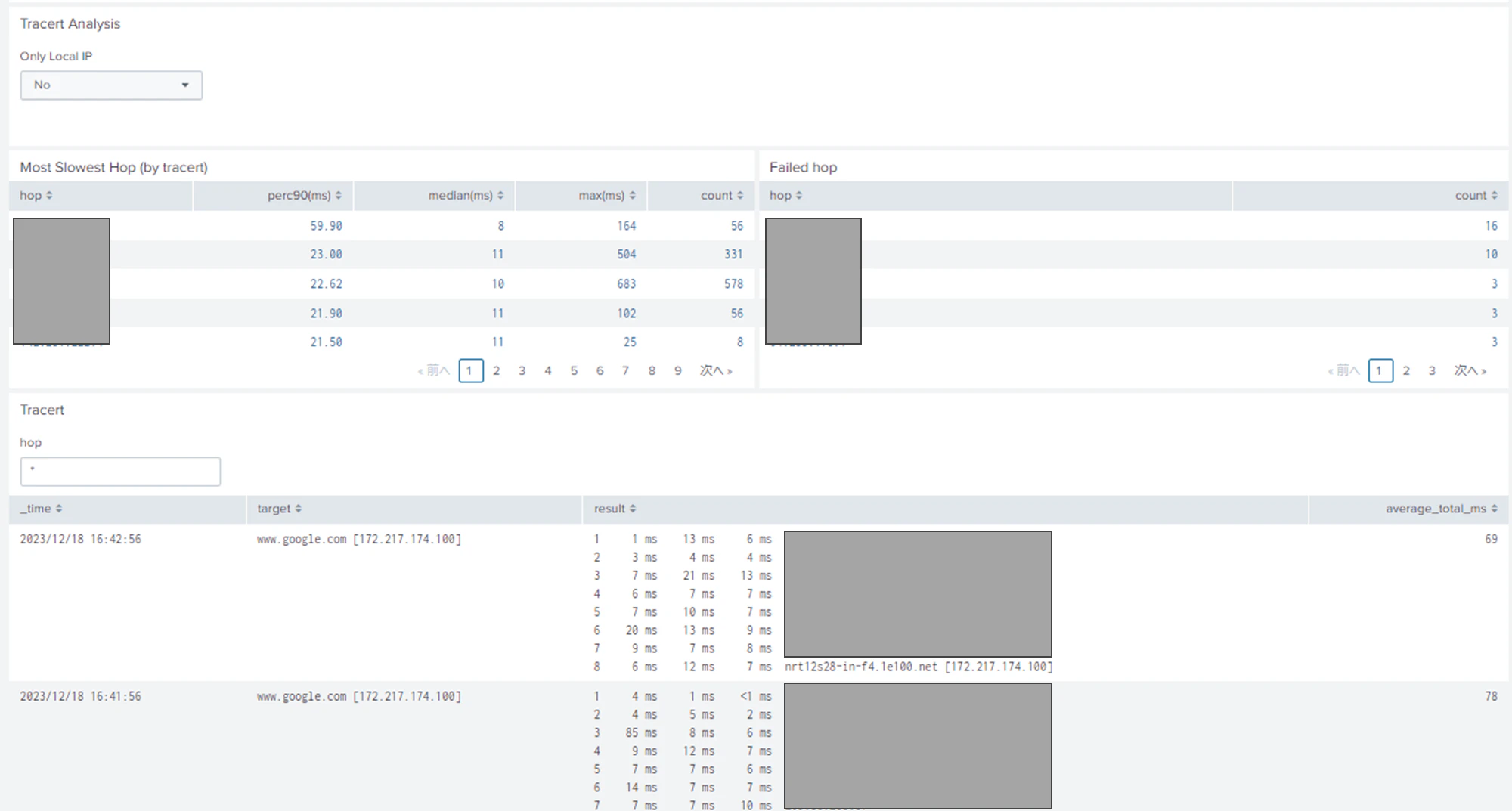
Task: Click average_total_ms value 69
Action: click(x=1491, y=540)
